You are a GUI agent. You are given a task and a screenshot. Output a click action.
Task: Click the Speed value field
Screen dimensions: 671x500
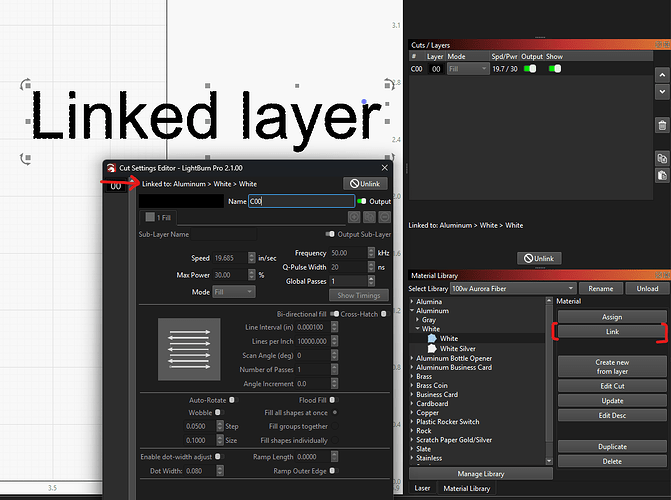coord(230,258)
